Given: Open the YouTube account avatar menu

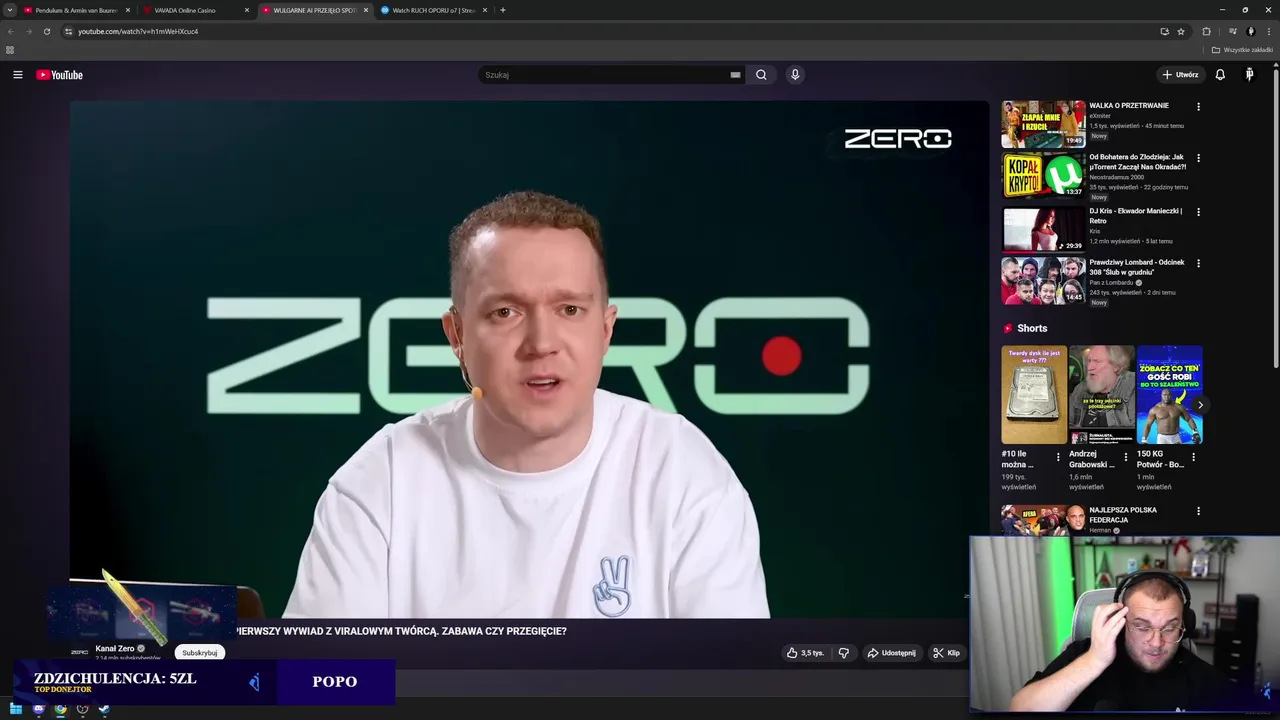Looking at the screenshot, I should [1249, 75].
